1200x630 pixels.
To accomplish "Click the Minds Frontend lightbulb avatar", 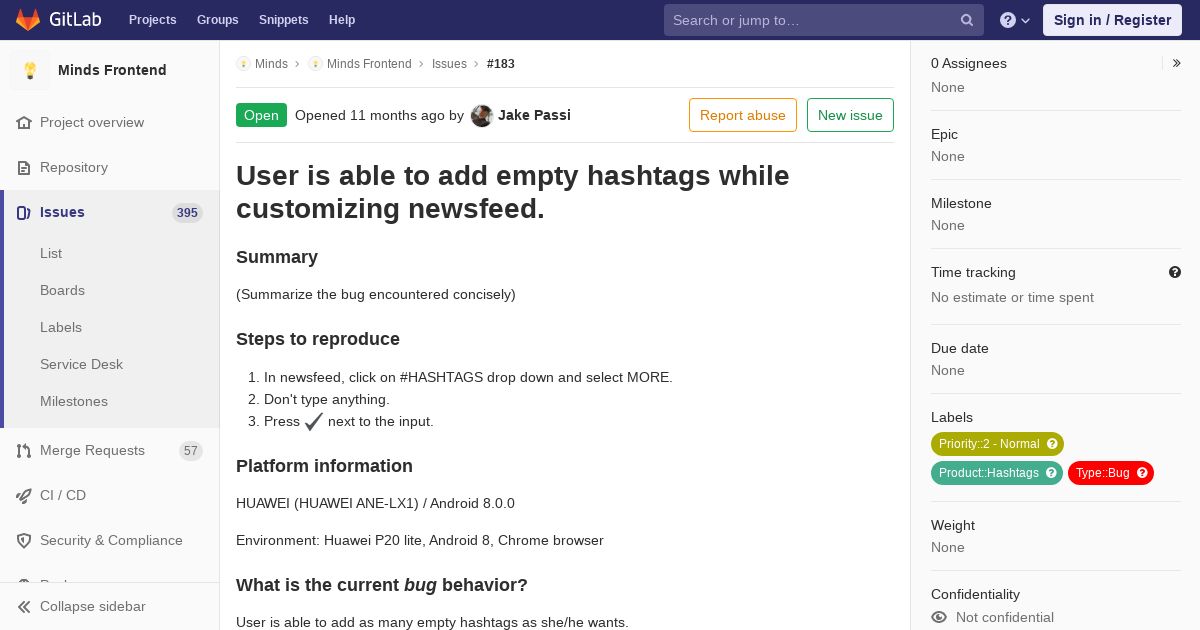I will (x=30, y=70).
